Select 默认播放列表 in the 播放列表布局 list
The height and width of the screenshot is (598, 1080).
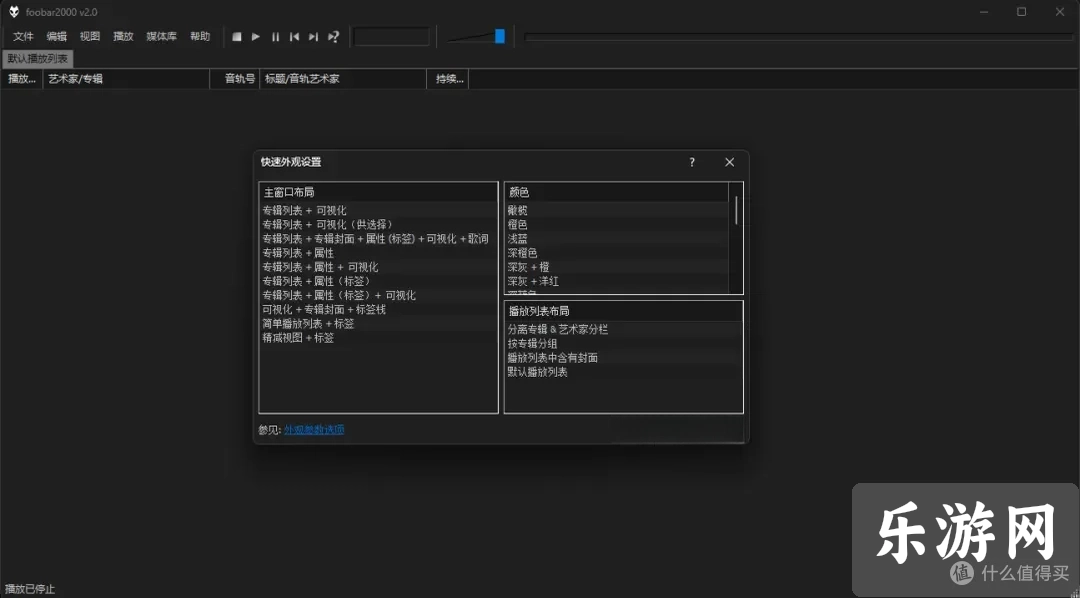[624, 372]
